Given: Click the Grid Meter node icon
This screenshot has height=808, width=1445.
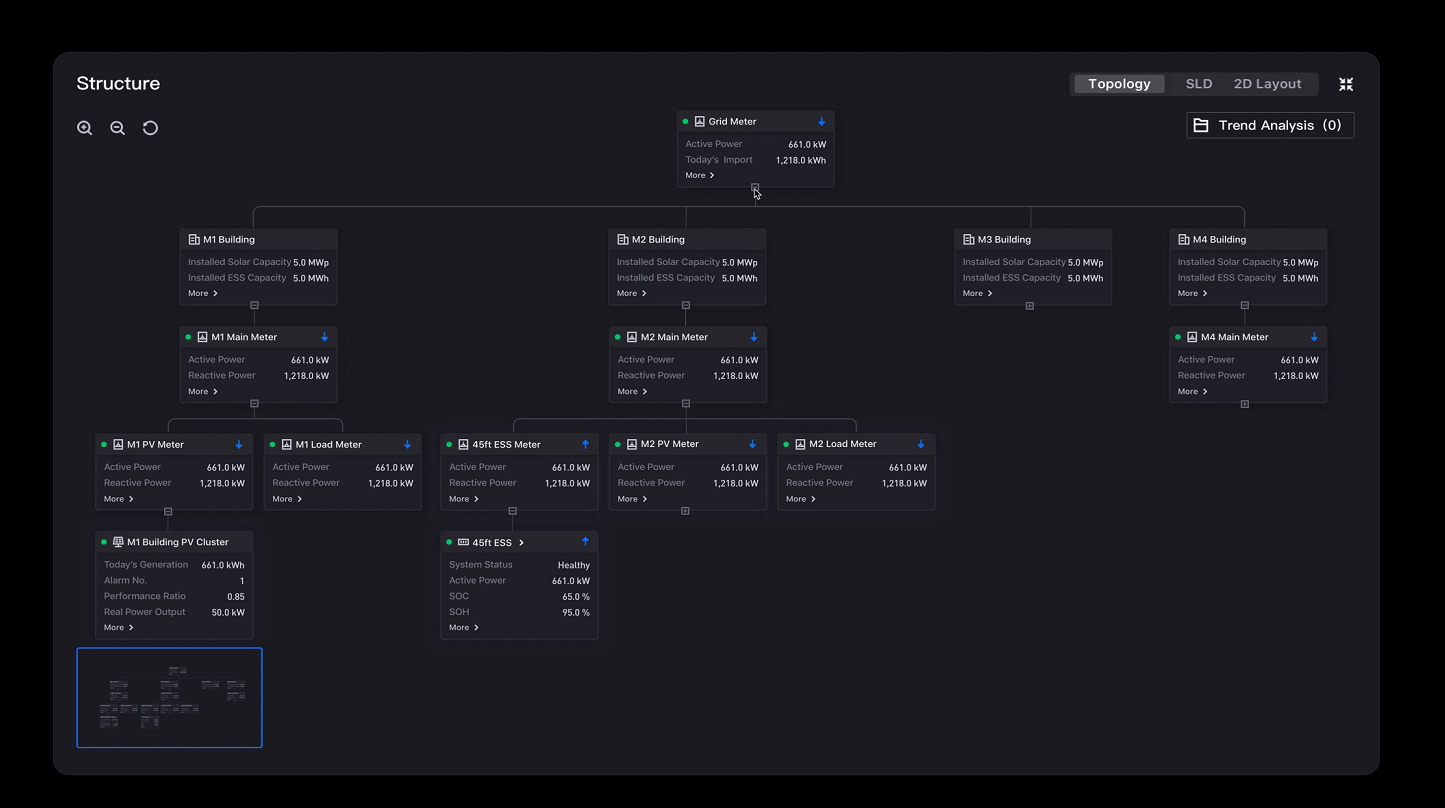Looking at the screenshot, I should click(x=700, y=122).
